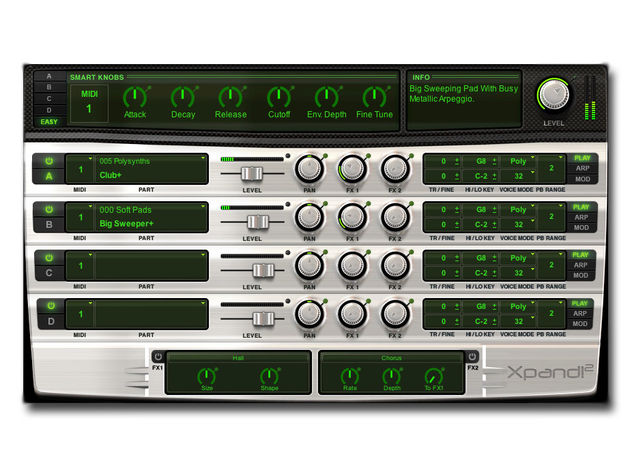Select smart knobs tab B
The image size is (630, 472).
[x=49, y=87]
